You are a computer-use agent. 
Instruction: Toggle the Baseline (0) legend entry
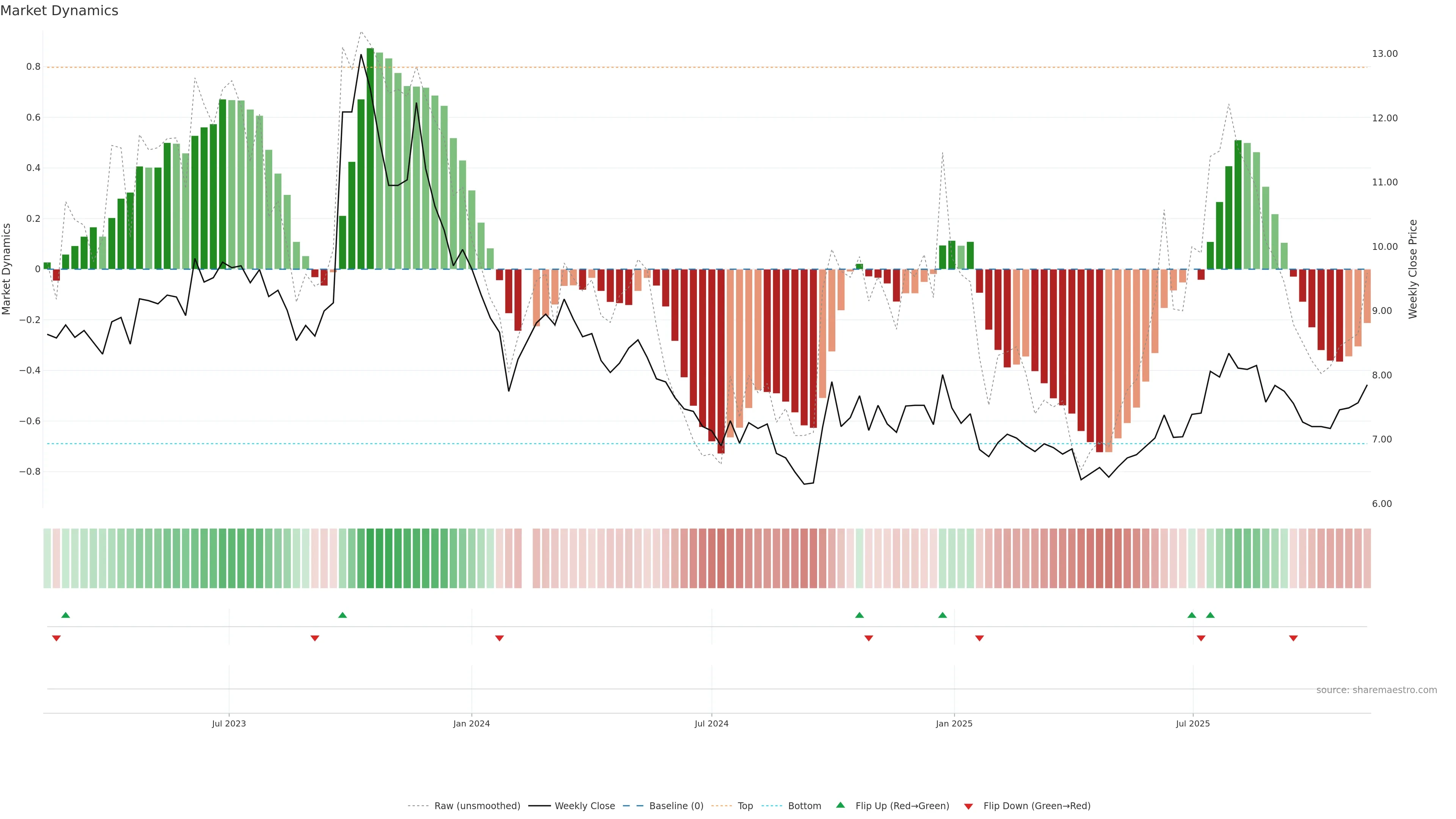(676, 806)
